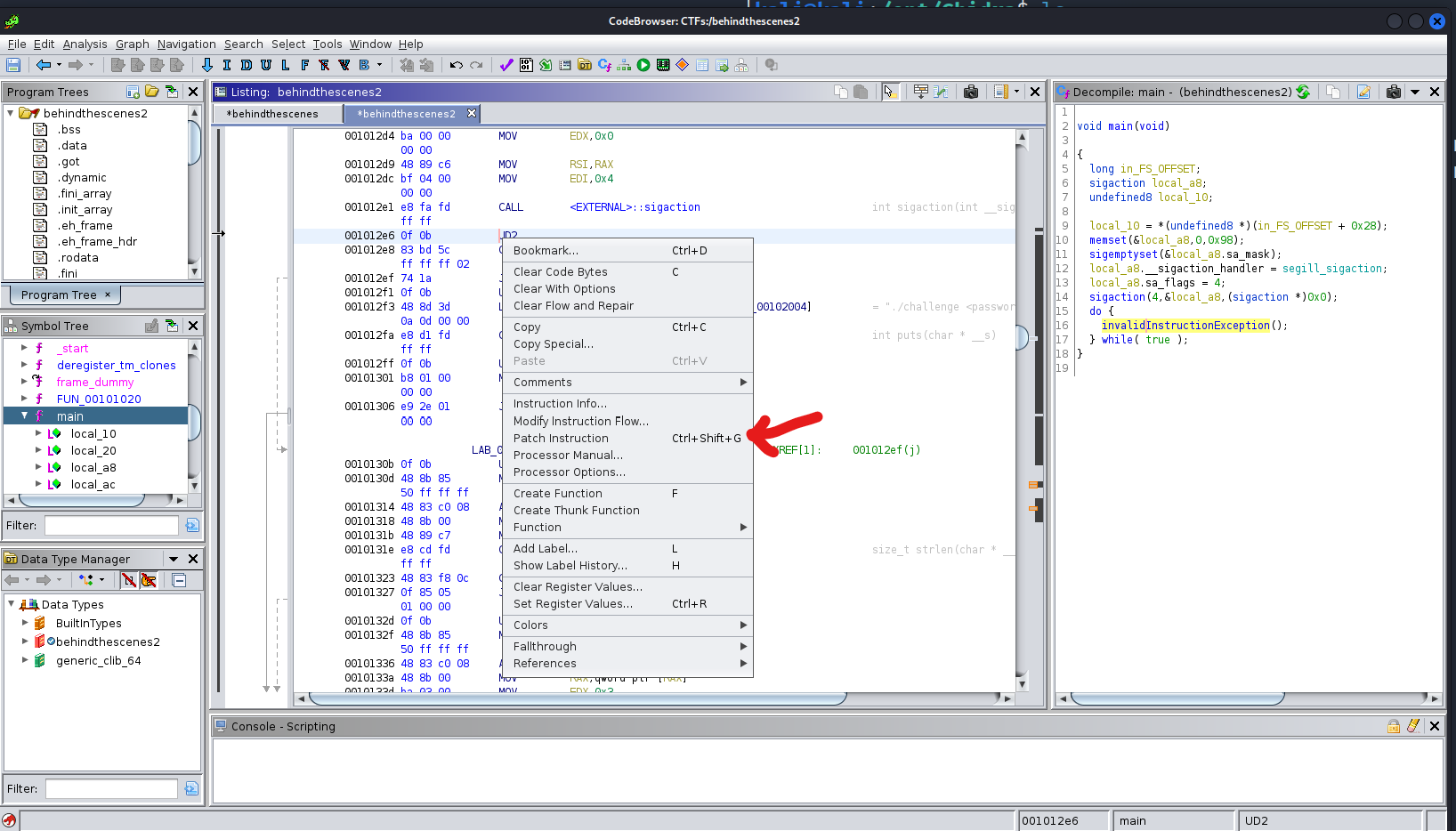Click the open folder icon in Program Trees
This screenshot has width=1456, height=831.
[152, 92]
